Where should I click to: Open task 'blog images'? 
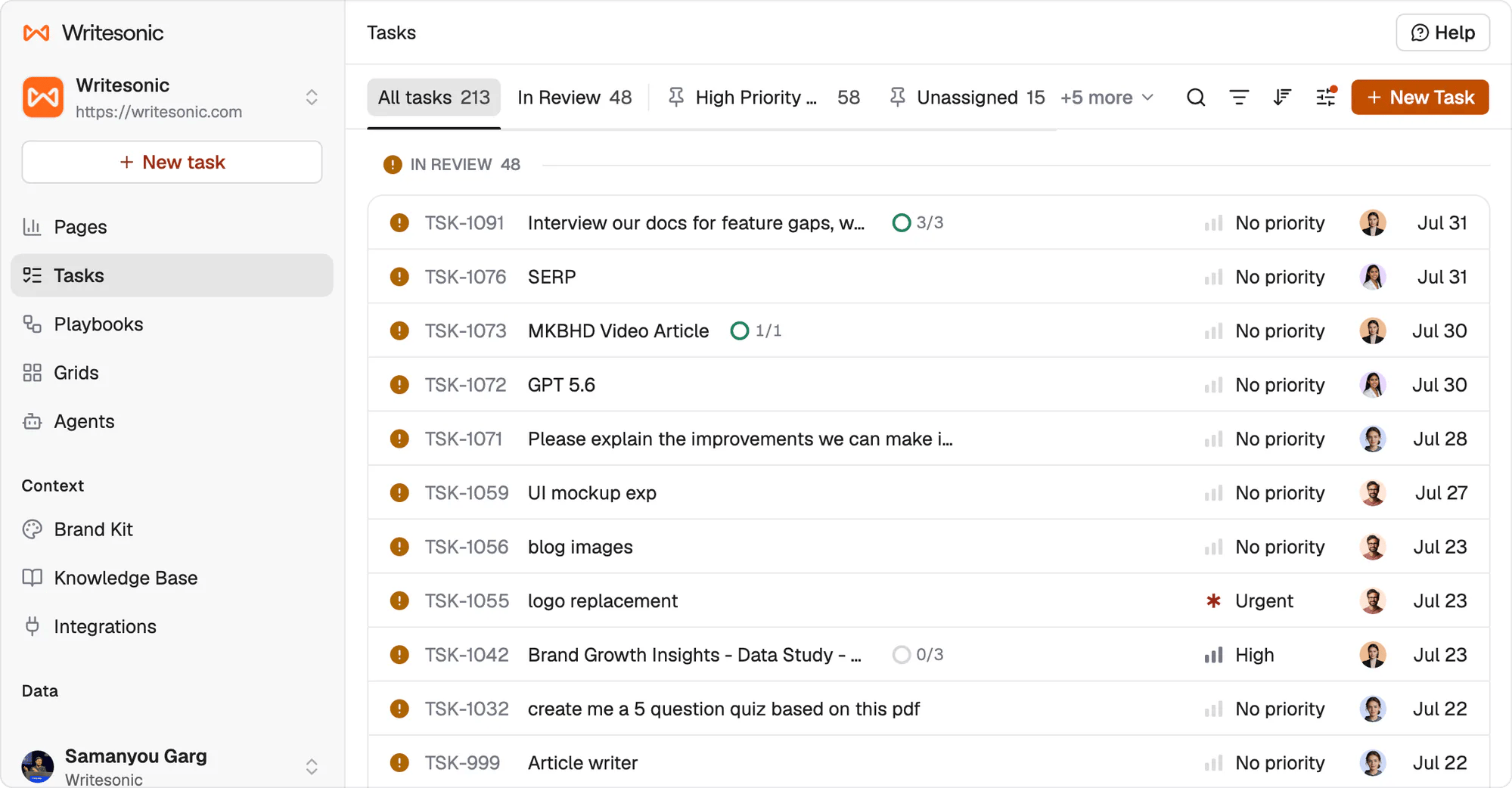pyautogui.click(x=580, y=547)
